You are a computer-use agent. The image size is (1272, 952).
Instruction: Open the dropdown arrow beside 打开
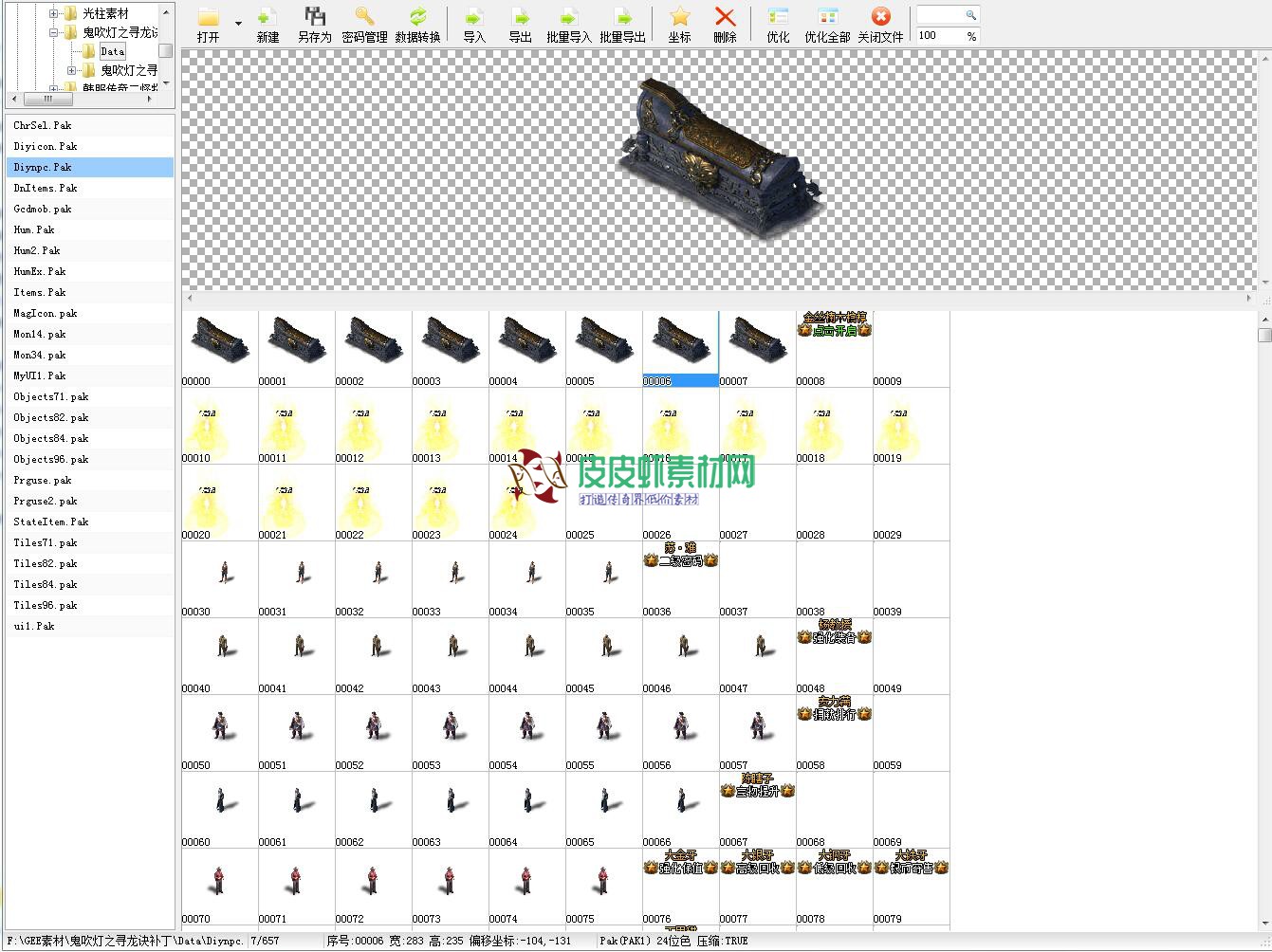pyautogui.click(x=238, y=24)
